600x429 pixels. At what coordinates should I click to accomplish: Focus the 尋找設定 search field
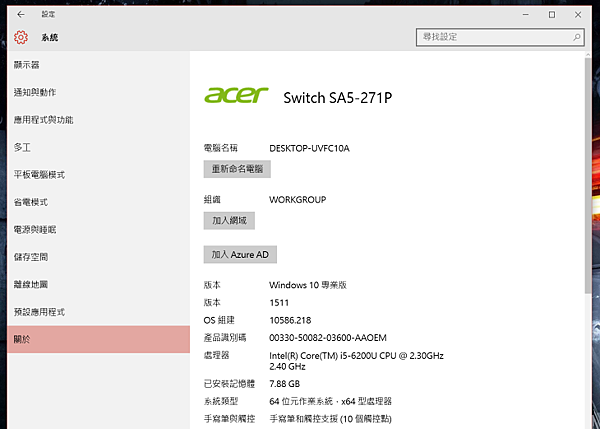[500, 37]
